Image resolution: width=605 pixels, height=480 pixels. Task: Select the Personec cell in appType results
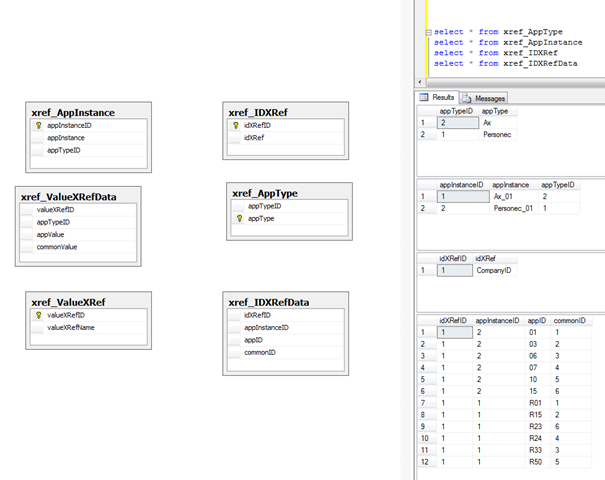click(x=500, y=134)
